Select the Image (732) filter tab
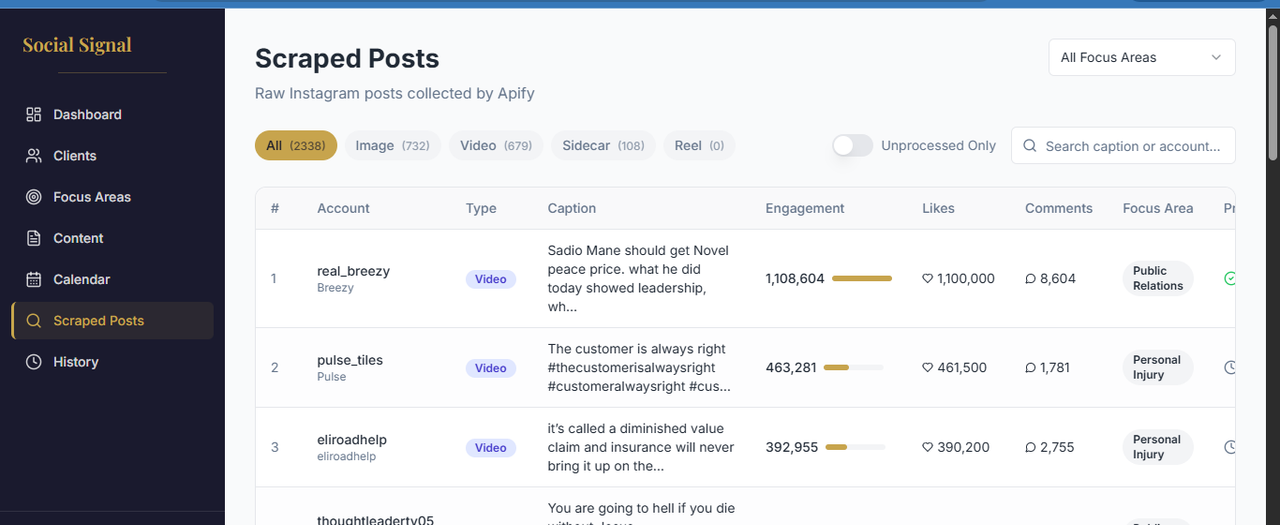This screenshot has height=525, width=1280. [x=392, y=146]
